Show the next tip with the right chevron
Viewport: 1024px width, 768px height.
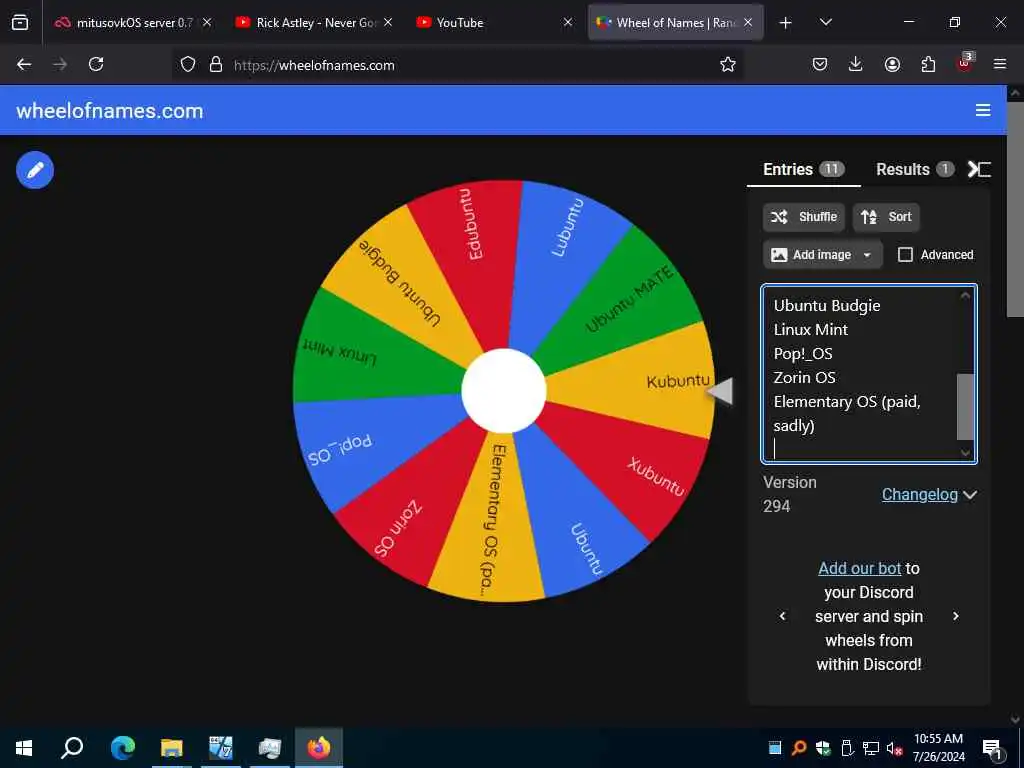[955, 616]
